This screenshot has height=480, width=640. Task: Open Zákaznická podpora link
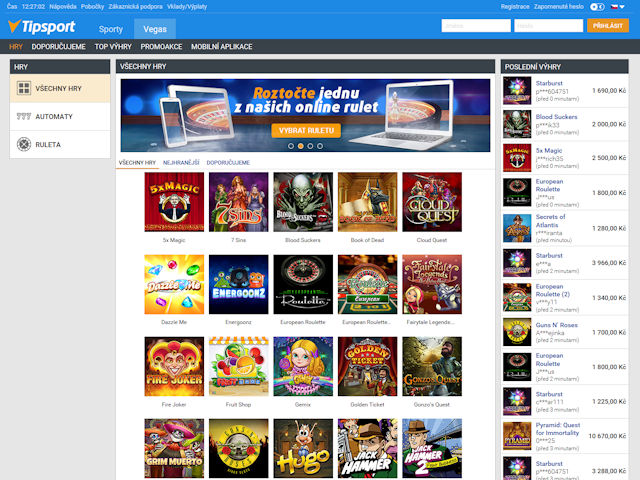click(136, 7)
